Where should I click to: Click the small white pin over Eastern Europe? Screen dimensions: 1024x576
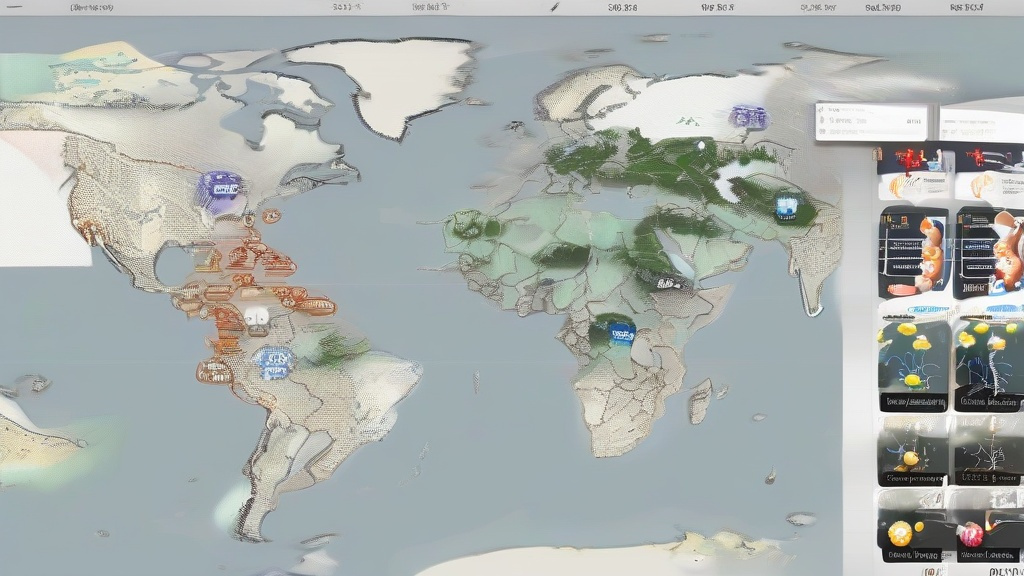coord(701,146)
